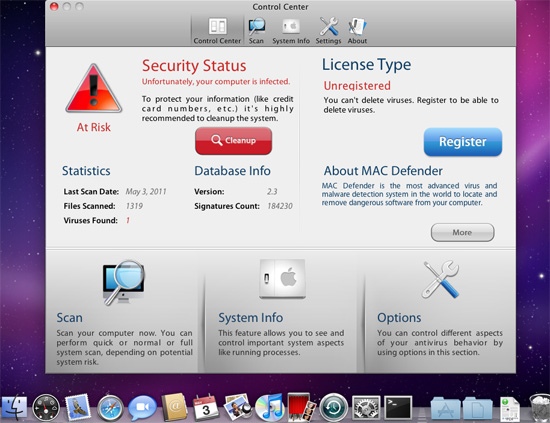Open iChat from the Dock
The height and width of the screenshot is (423, 550).
tap(142, 408)
